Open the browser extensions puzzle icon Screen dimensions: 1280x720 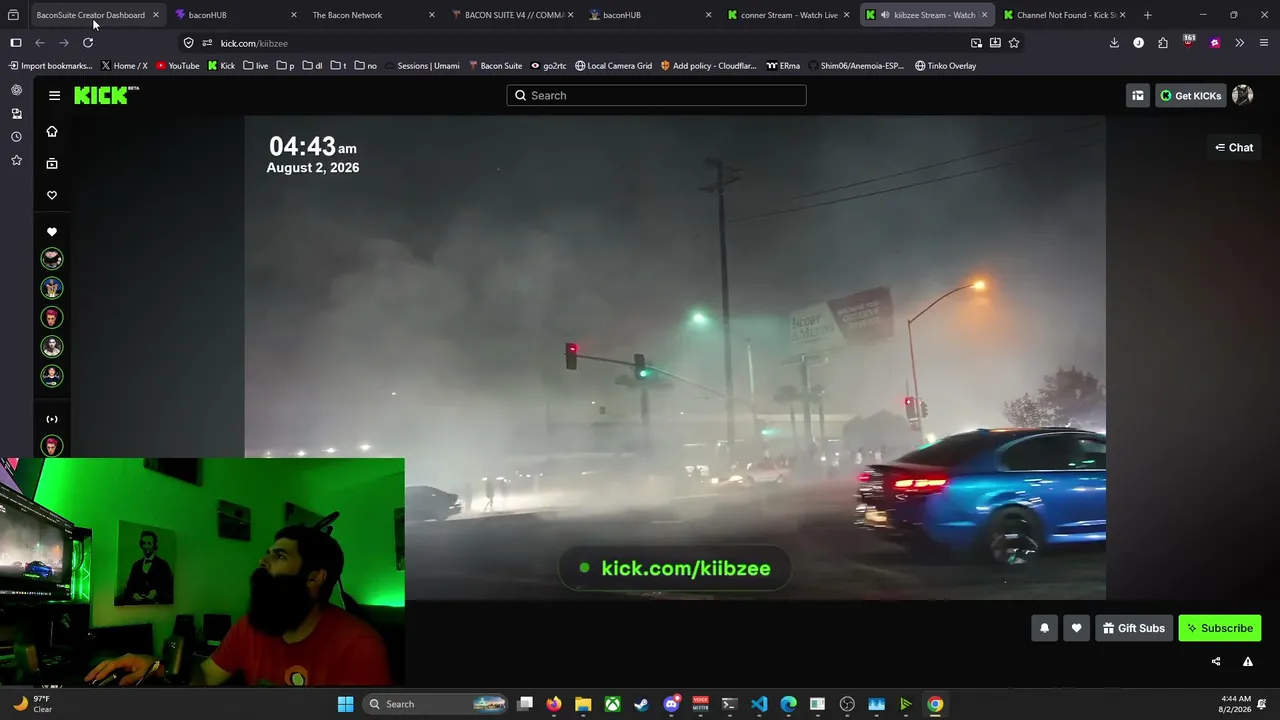point(1163,43)
